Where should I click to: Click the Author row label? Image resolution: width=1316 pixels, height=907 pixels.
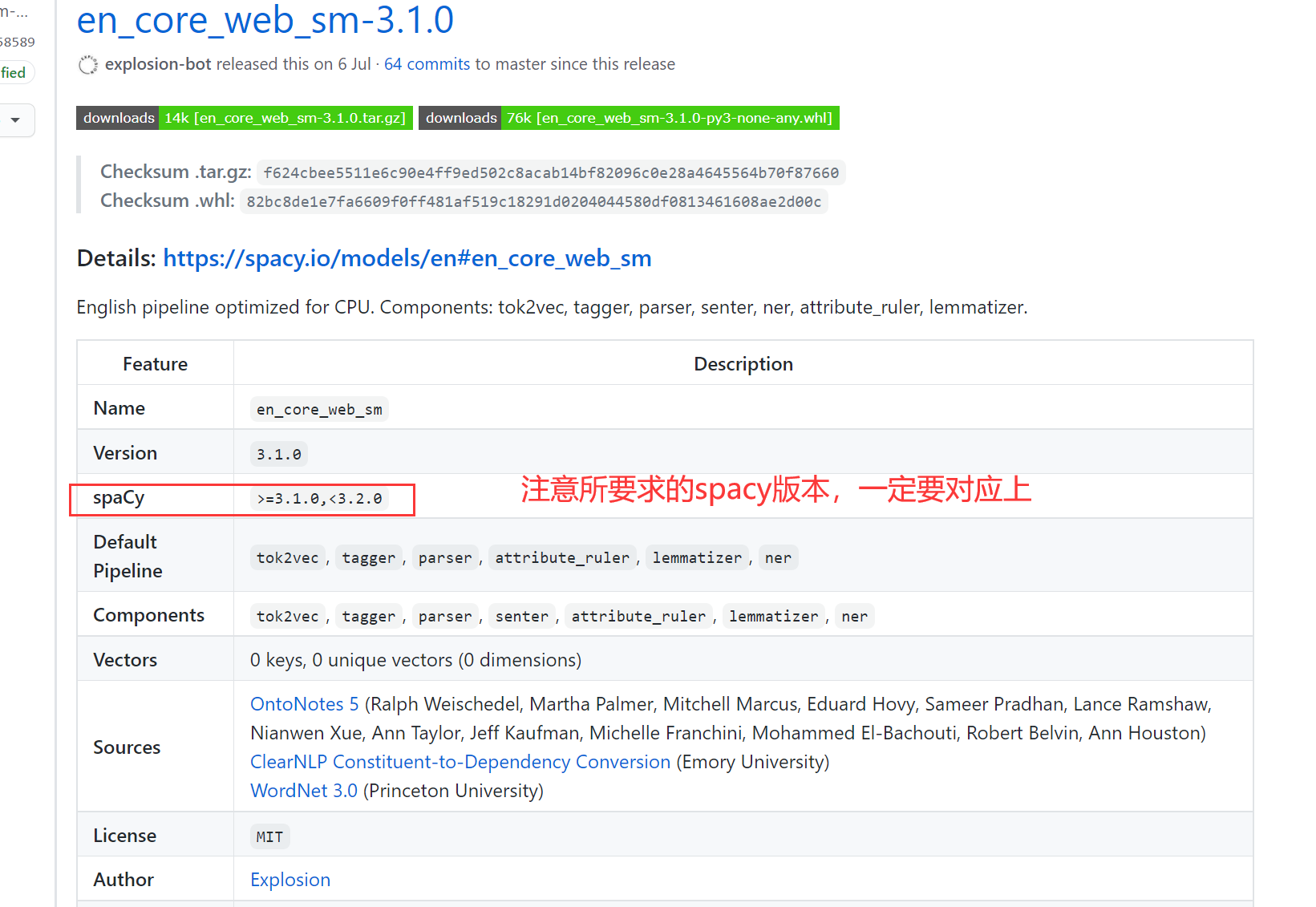pos(124,880)
